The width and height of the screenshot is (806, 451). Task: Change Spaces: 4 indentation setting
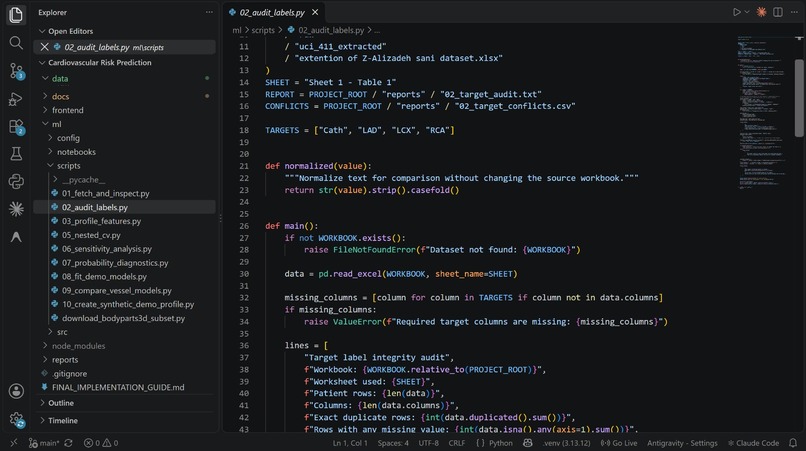pyautogui.click(x=393, y=443)
